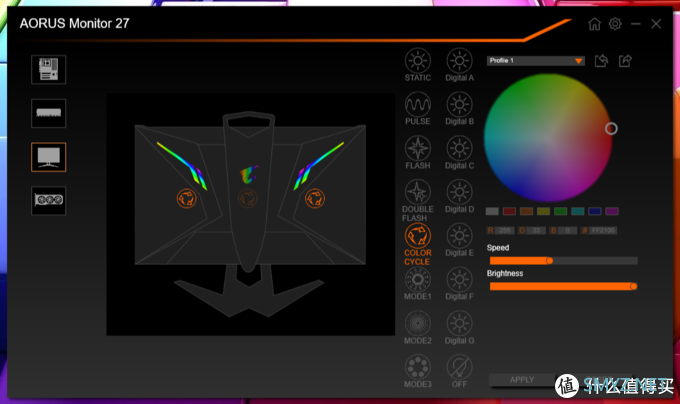Select the teal color swatch

click(578, 211)
